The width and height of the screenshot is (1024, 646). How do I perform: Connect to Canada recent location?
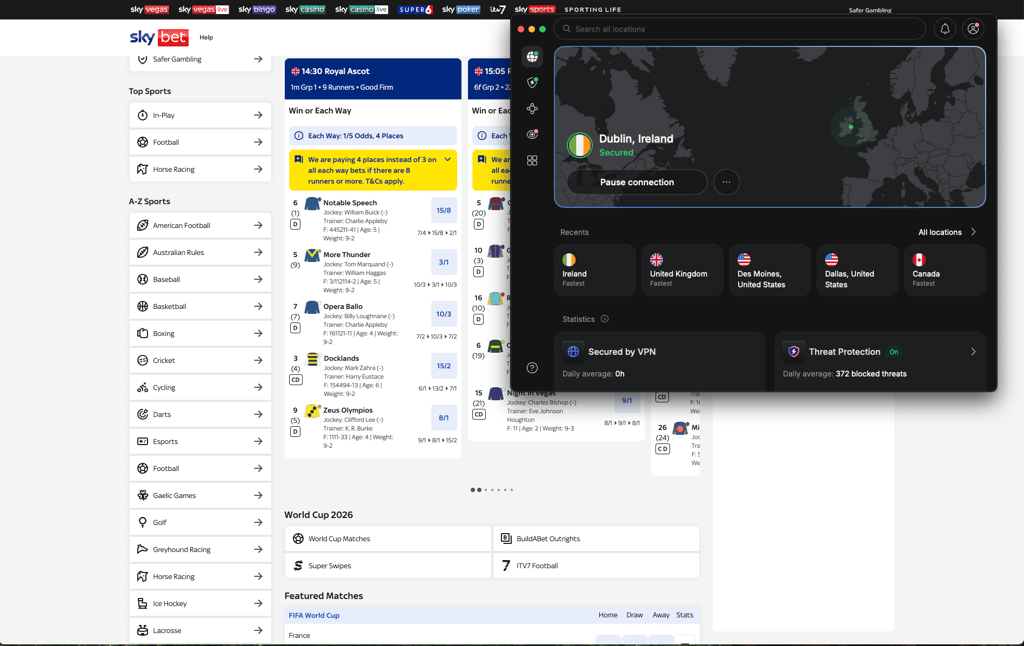[x=944, y=270]
